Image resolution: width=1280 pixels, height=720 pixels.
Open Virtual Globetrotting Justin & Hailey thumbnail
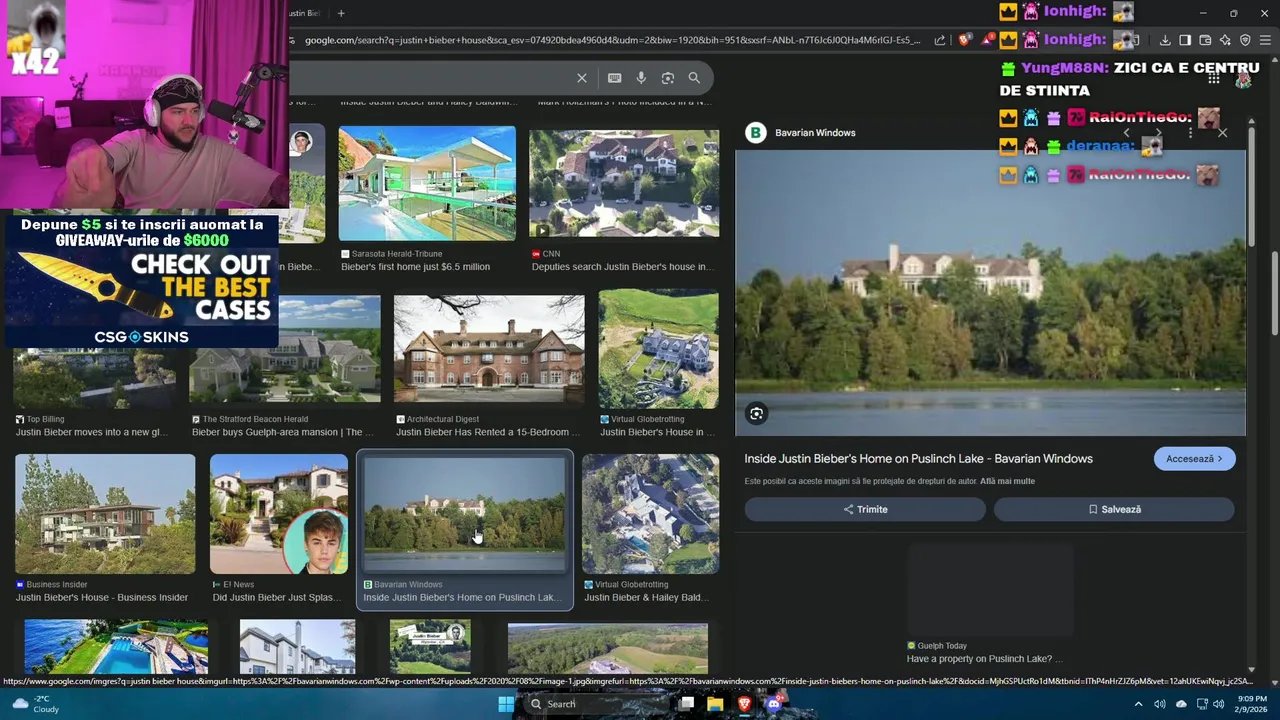[650, 514]
